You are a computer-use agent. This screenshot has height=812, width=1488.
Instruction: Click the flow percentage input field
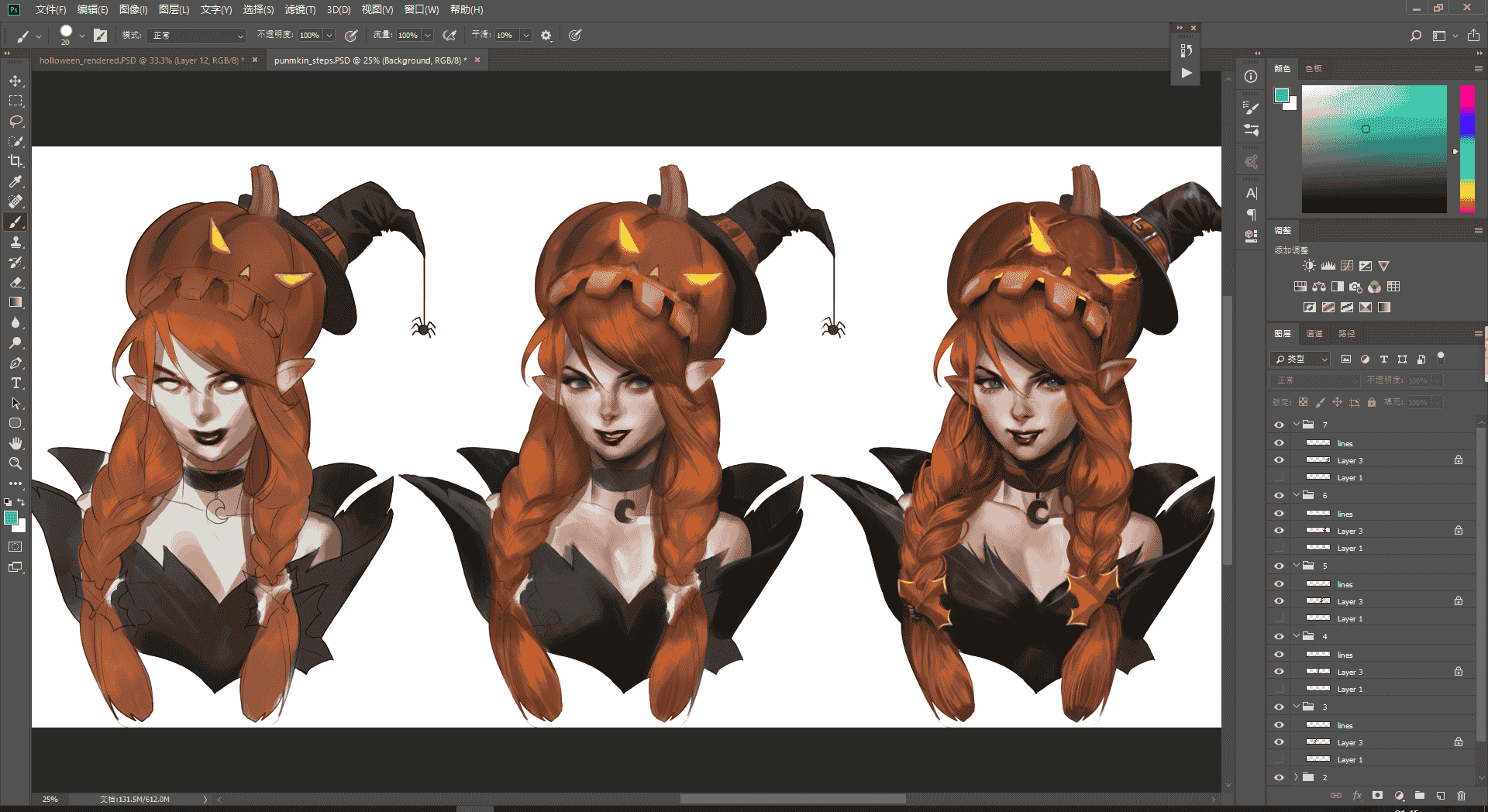pos(408,36)
